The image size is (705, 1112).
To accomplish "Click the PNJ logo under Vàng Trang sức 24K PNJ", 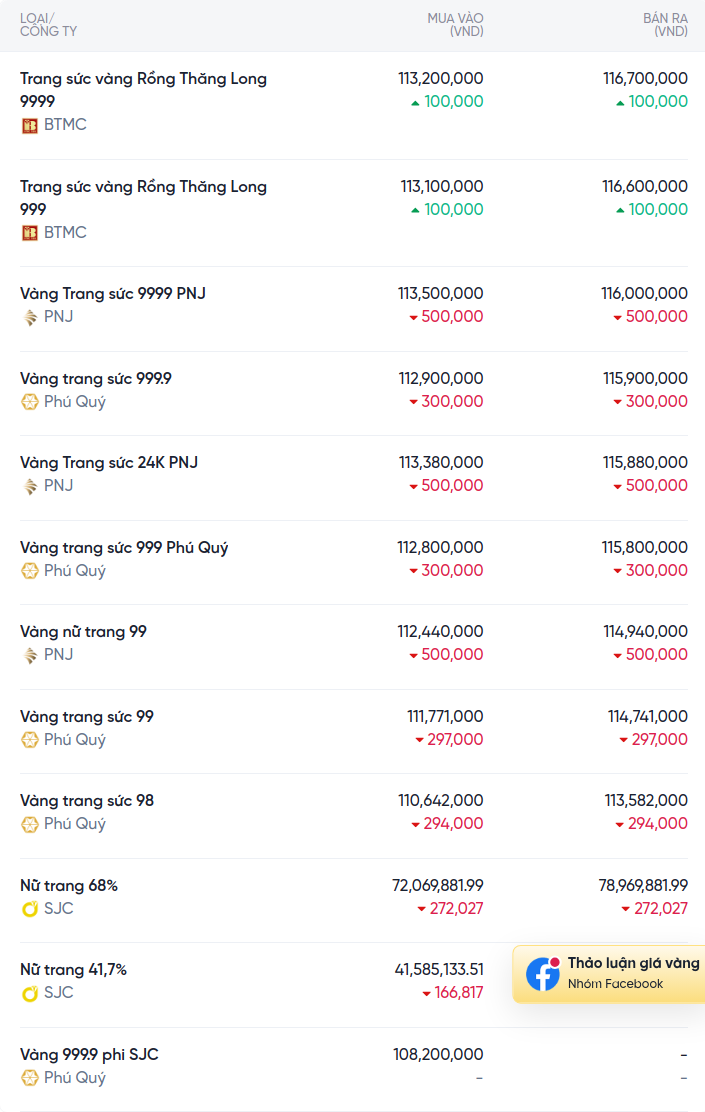I will (29, 486).
